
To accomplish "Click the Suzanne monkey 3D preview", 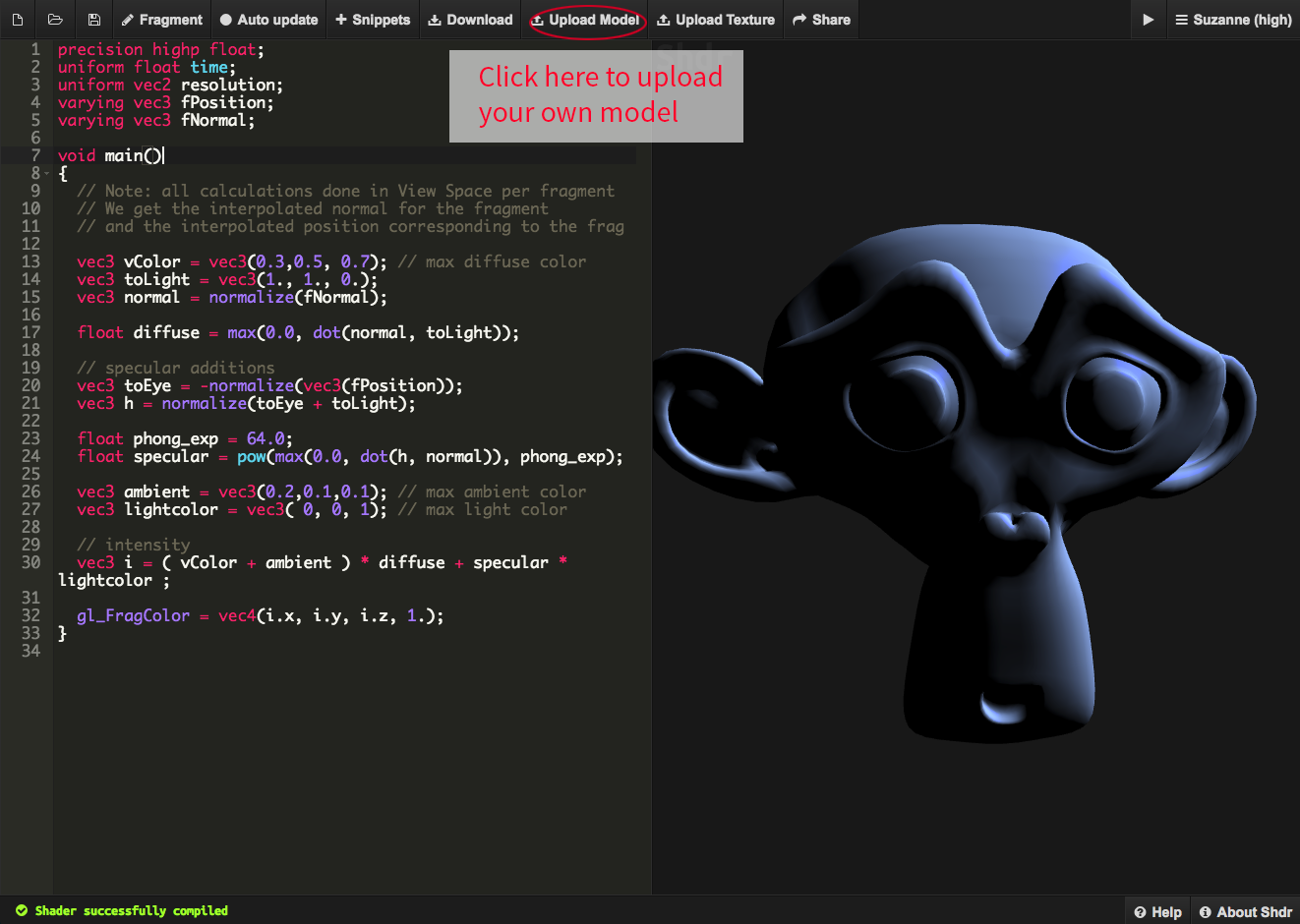I will tap(955, 482).
